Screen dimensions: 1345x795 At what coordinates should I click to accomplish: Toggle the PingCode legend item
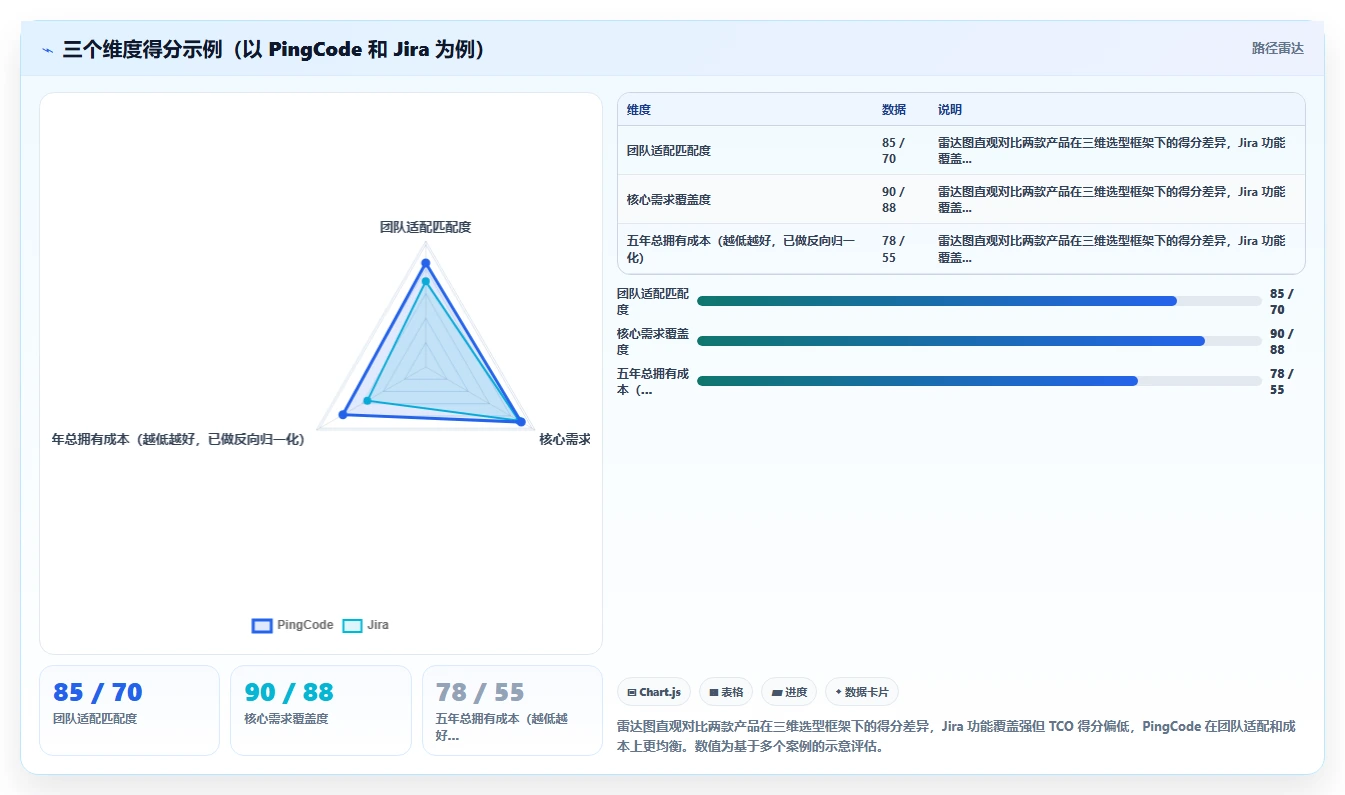click(x=292, y=625)
